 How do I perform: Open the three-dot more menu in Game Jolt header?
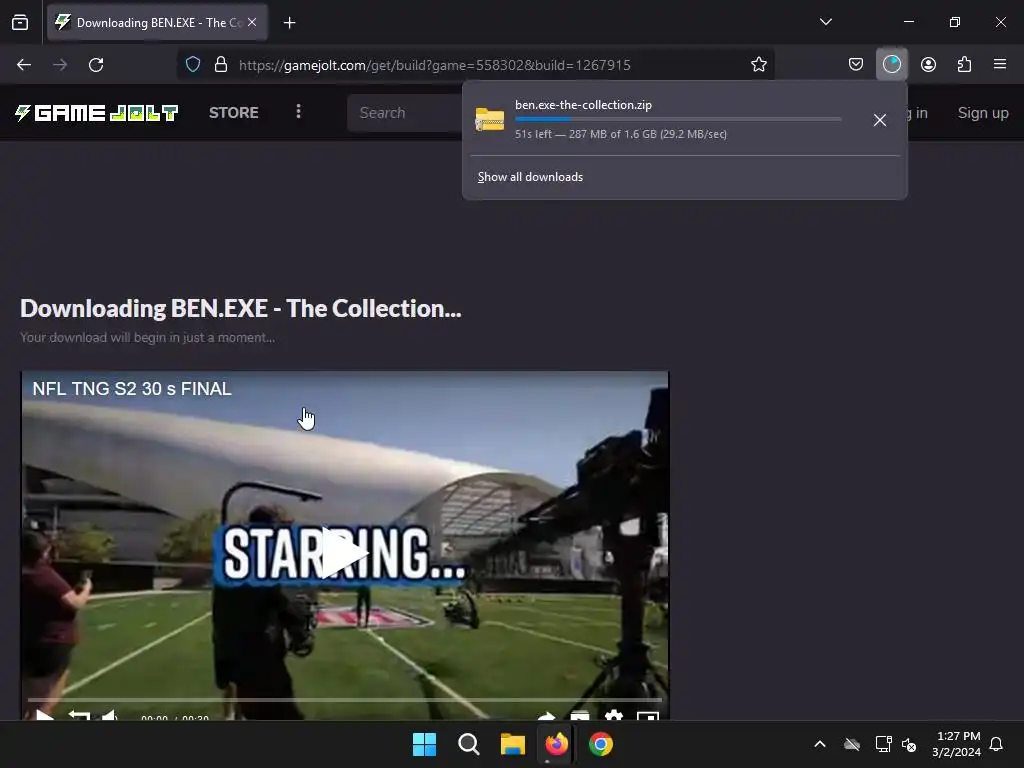298,112
